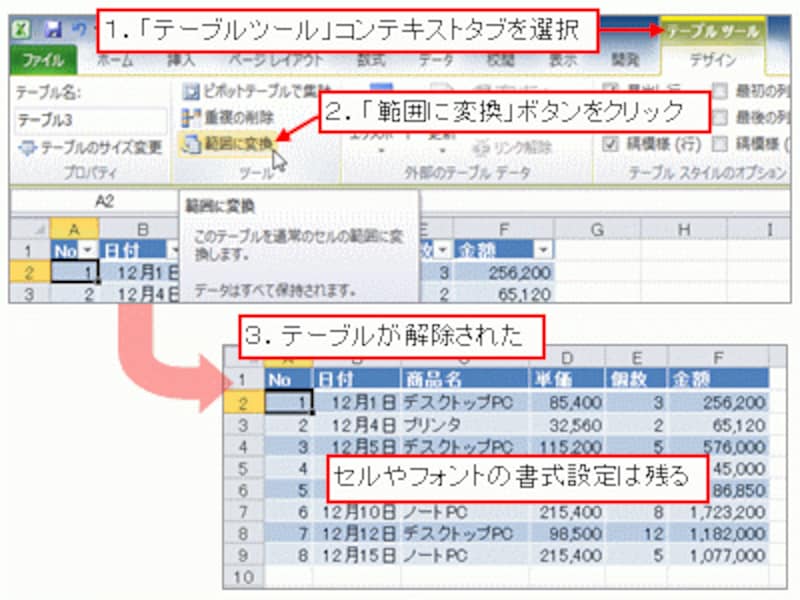
Task: Select column H header in upper sheet
Action: click(x=684, y=230)
